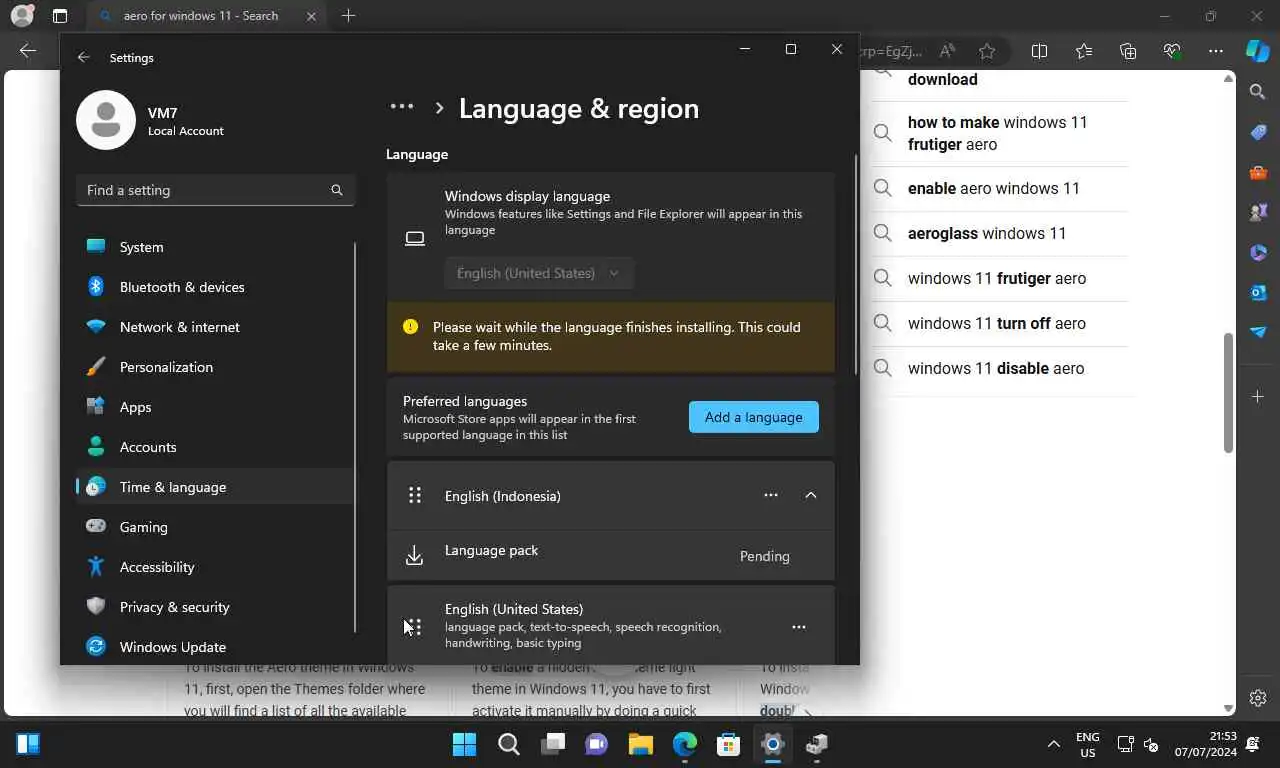The image size is (1280, 768).
Task: Open Edge tab actions menu icon
Action: point(60,16)
